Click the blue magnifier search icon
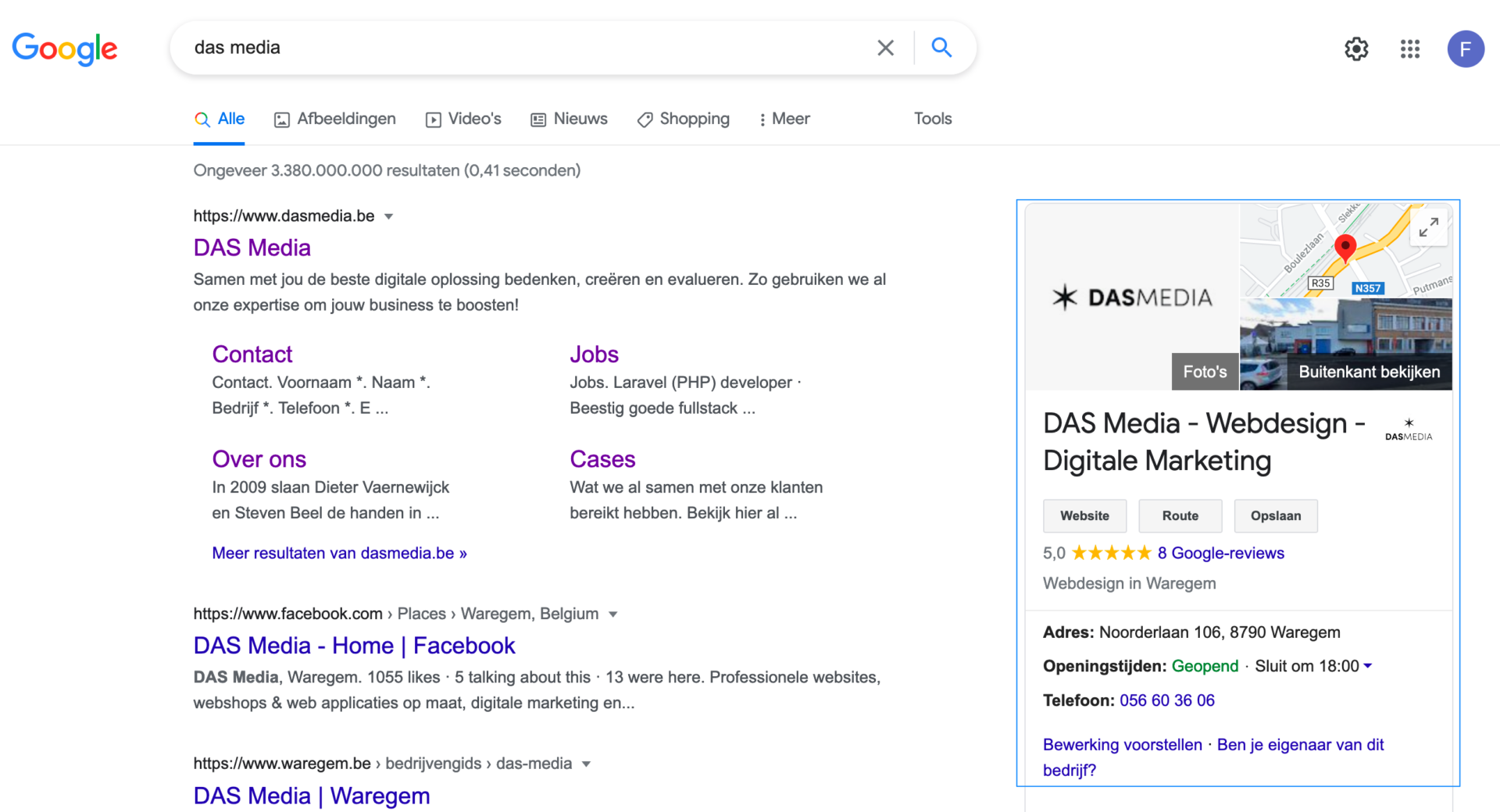 [x=941, y=48]
